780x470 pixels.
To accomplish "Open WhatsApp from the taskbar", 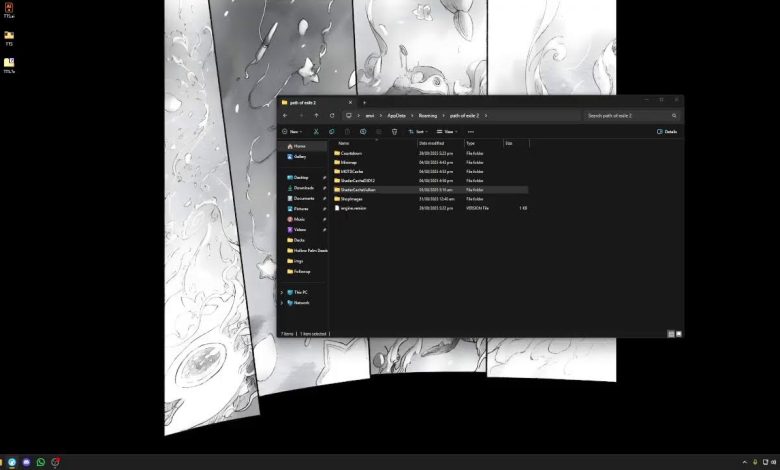I will coord(41,462).
